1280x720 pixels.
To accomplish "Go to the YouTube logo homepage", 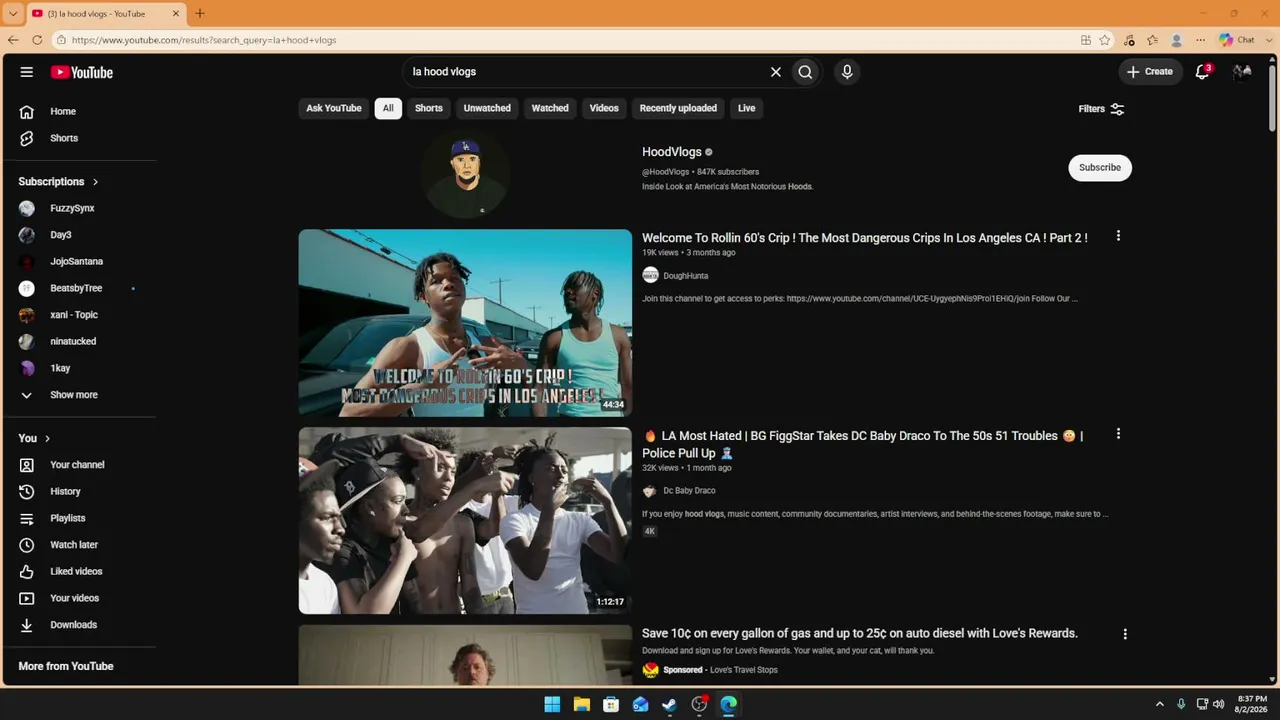I will (82, 72).
